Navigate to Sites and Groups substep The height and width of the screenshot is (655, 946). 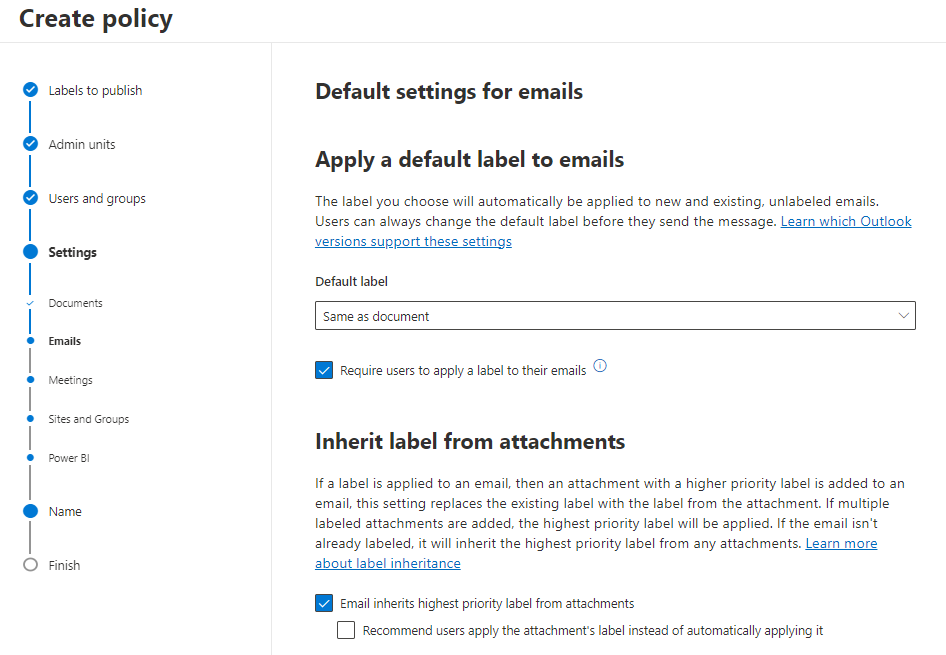point(88,419)
